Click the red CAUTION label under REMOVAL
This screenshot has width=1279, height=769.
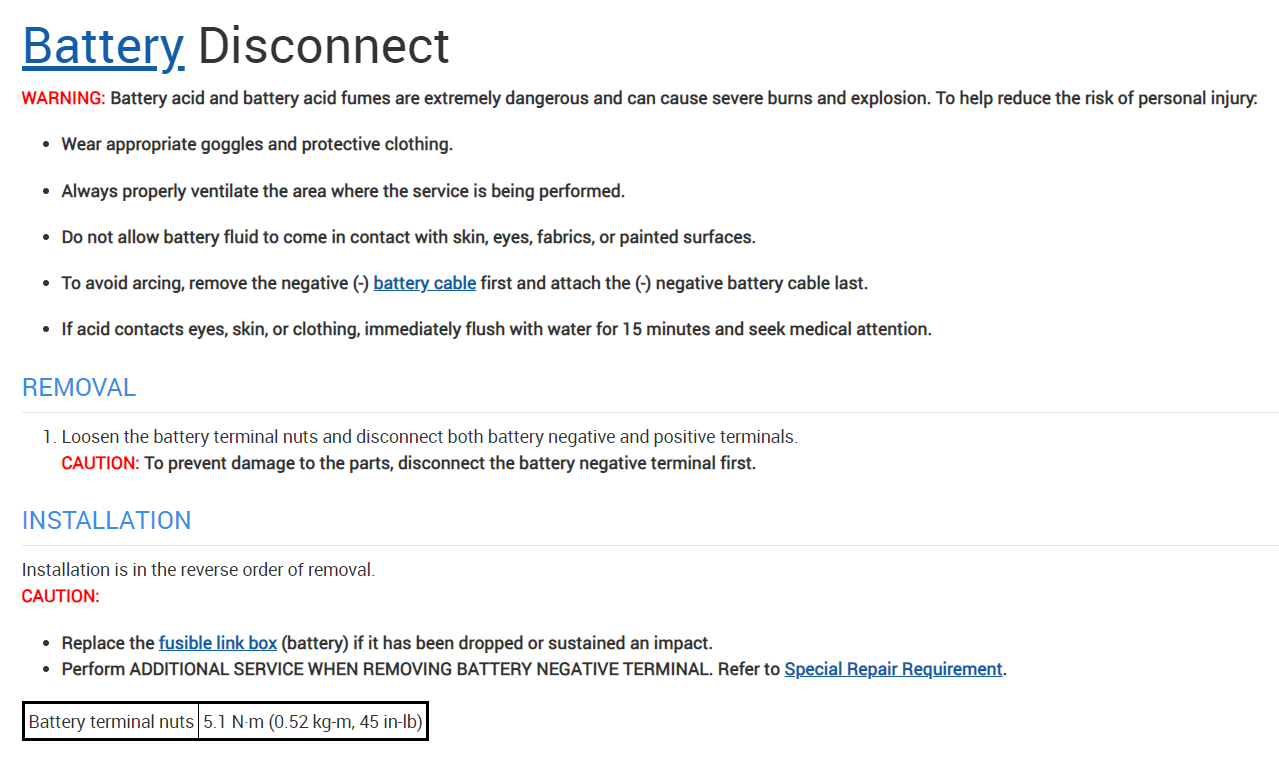[100, 463]
